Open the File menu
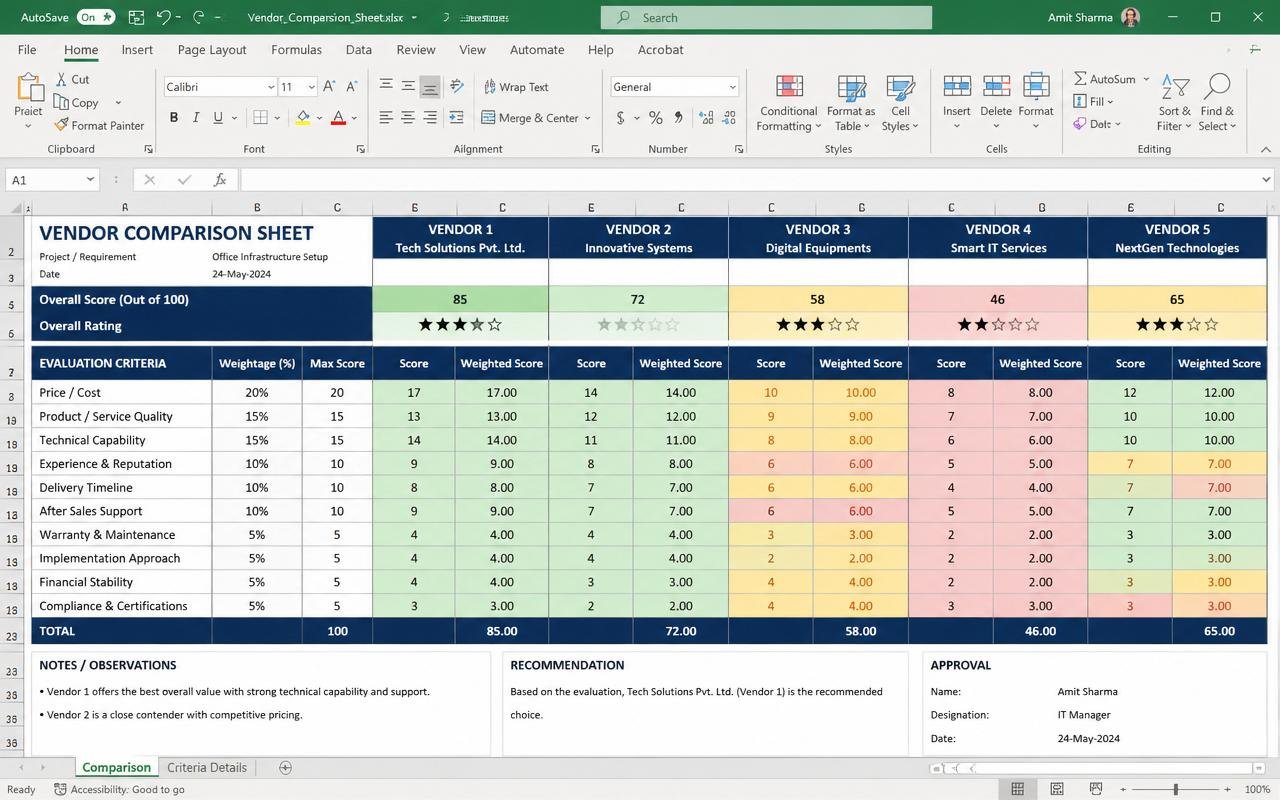The width and height of the screenshot is (1280, 800). (27, 49)
